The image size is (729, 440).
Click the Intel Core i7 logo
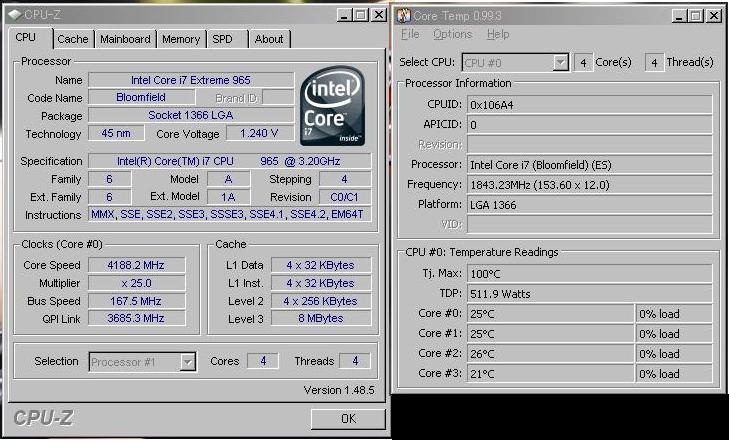332,106
